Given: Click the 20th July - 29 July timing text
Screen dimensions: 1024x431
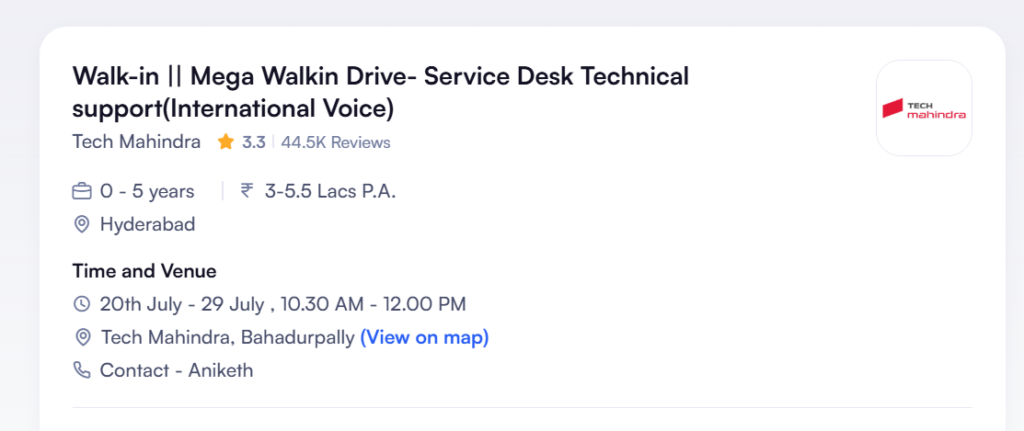Looking at the screenshot, I should click(283, 304).
